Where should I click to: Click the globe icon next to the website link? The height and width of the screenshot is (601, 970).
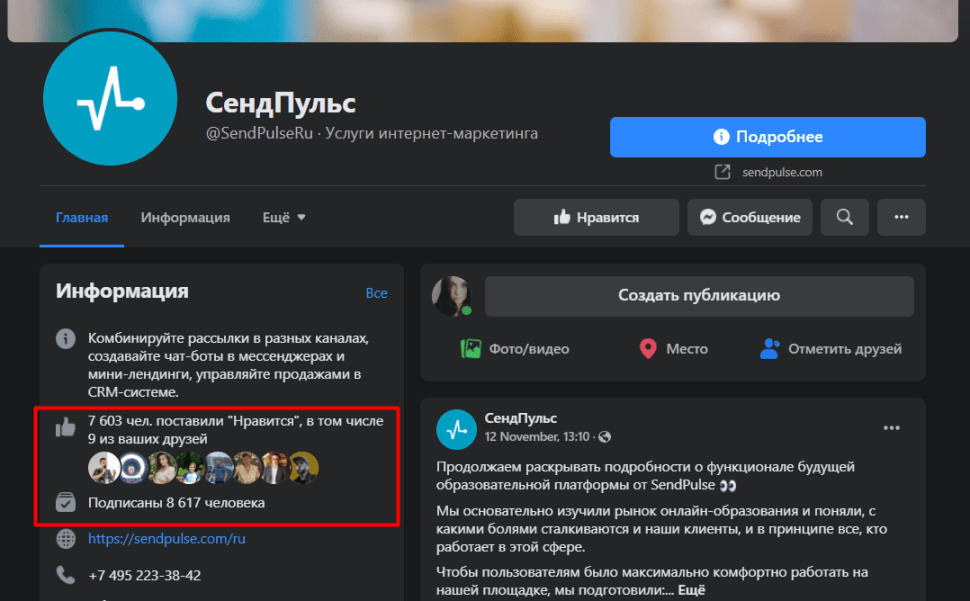pyautogui.click(x=65, y=538)
